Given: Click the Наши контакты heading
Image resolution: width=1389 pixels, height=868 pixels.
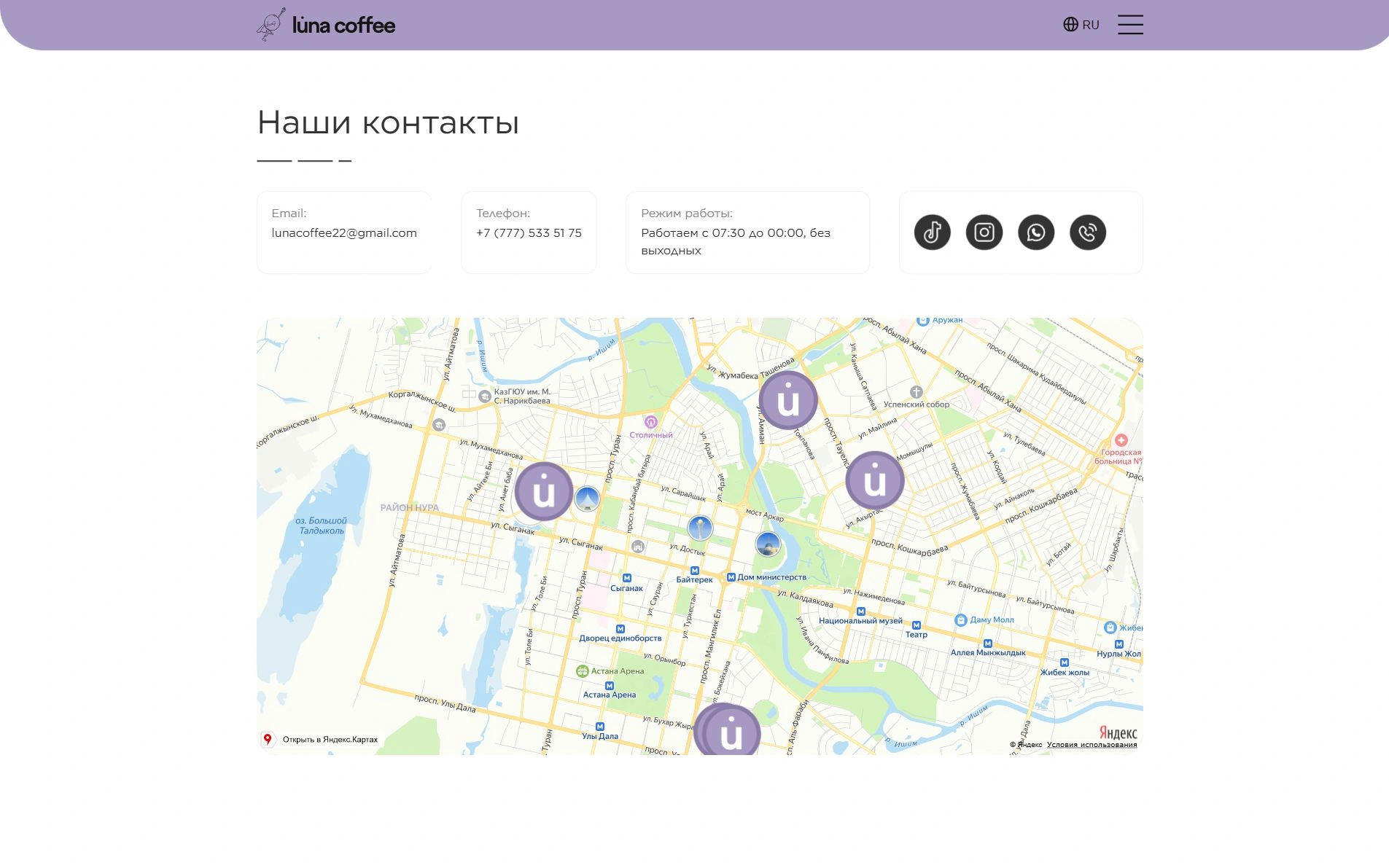Looking at the screenshot, I should pos(388,122).
